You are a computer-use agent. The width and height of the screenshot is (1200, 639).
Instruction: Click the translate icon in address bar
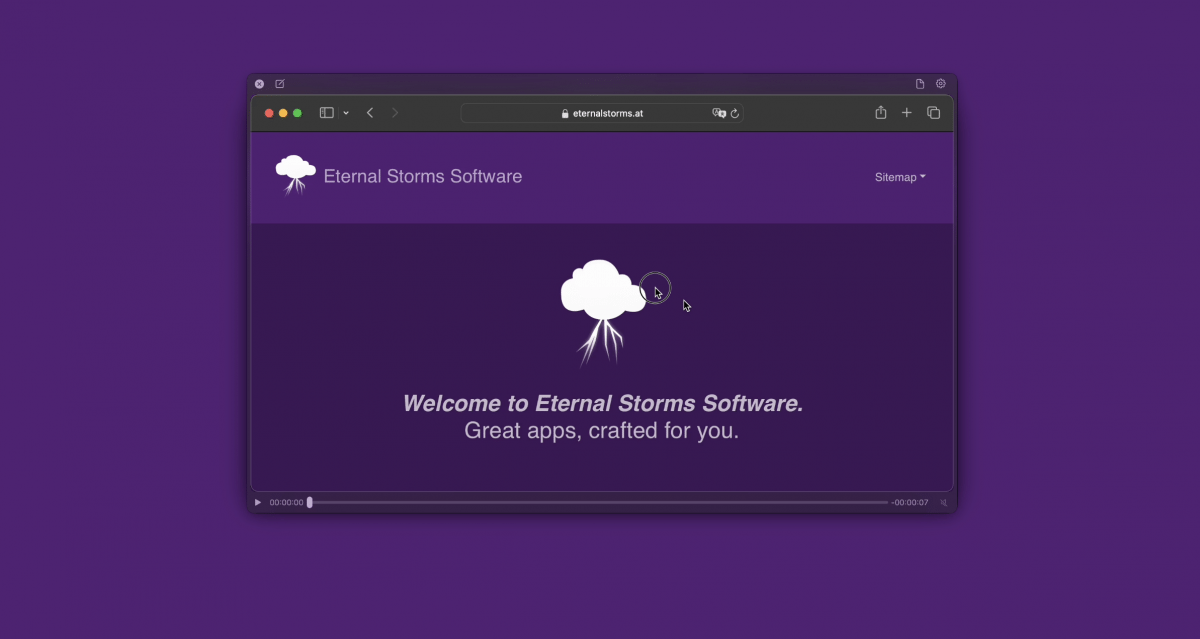tap(718, 114)
